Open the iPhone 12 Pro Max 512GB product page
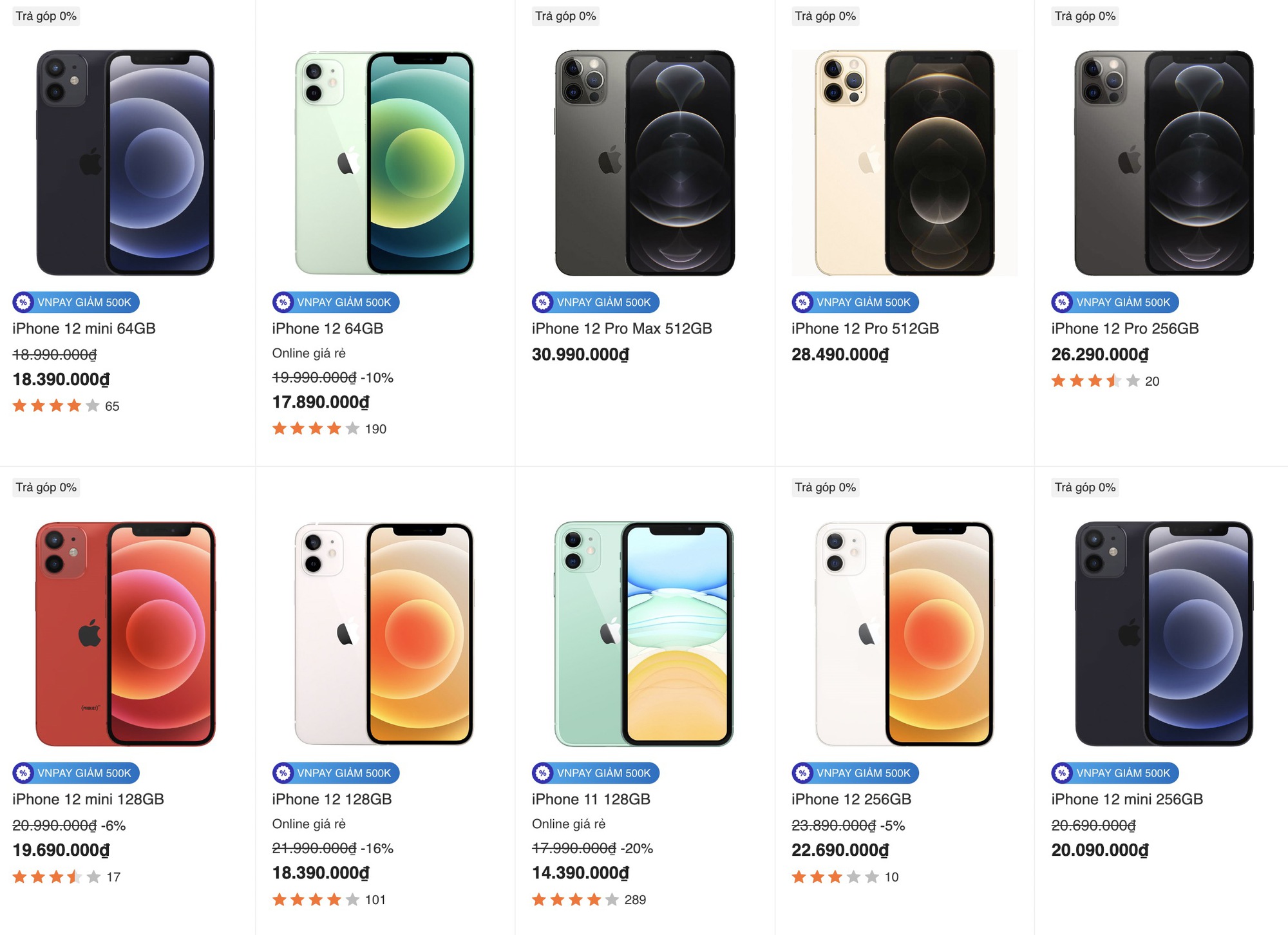The height and width of the screenshot is (935, 1288). [x=621, y=328]
